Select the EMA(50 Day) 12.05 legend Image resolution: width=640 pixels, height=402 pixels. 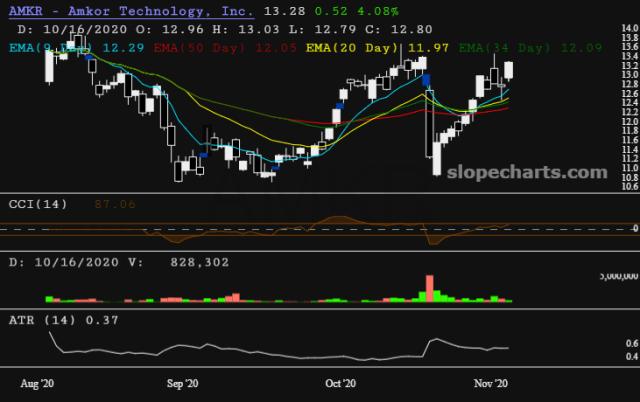click(225, 48)
